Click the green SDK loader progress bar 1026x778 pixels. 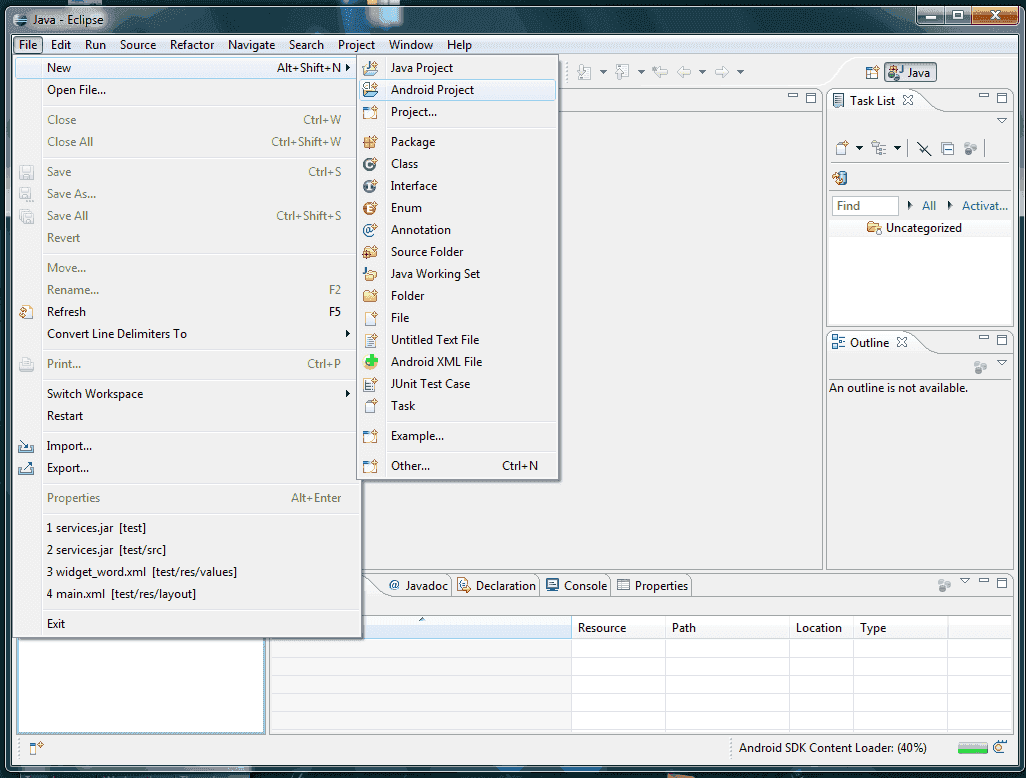(x=972, y=748)
